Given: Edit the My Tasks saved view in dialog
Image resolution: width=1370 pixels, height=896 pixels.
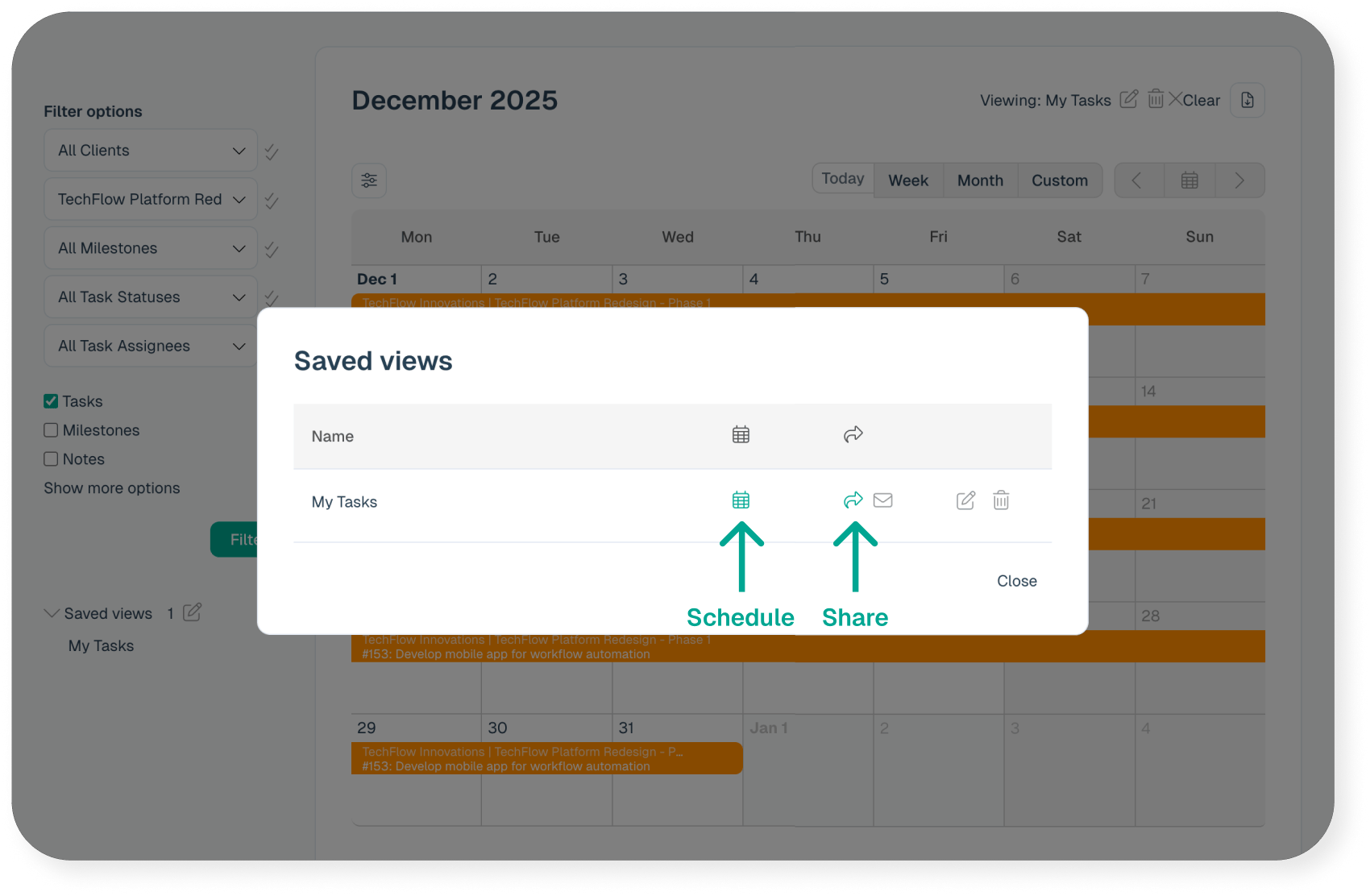Looking at the screenshot, I should 965,500.
